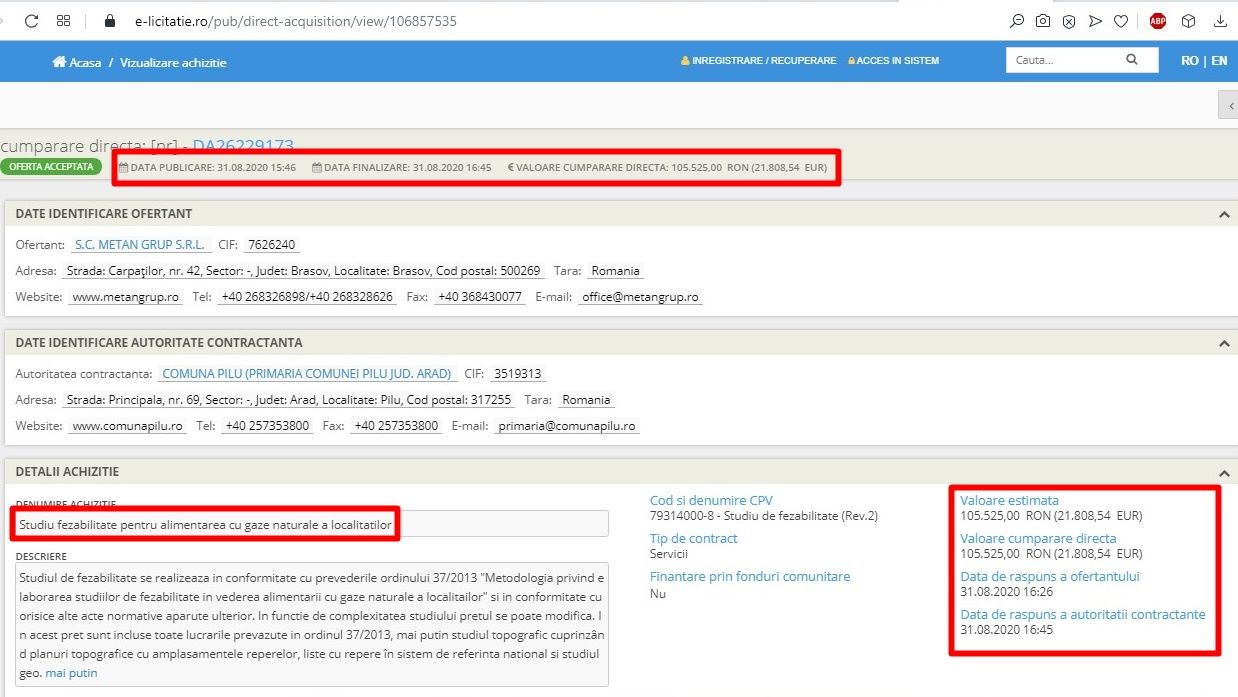
Task: Expand the side panel arrow at right edge
Action: point(1228,104)
